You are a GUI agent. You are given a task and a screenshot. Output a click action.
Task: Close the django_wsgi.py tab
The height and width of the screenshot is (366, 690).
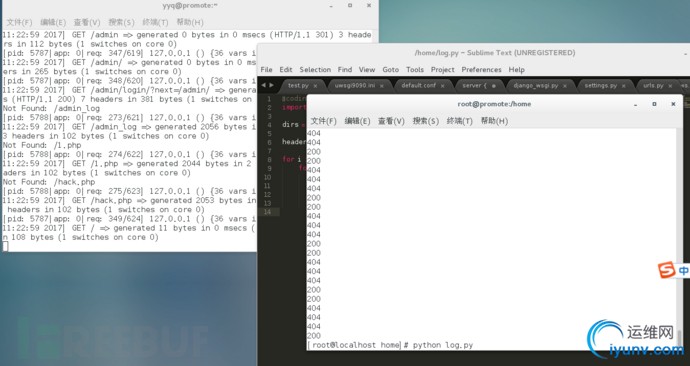(565, 86)
